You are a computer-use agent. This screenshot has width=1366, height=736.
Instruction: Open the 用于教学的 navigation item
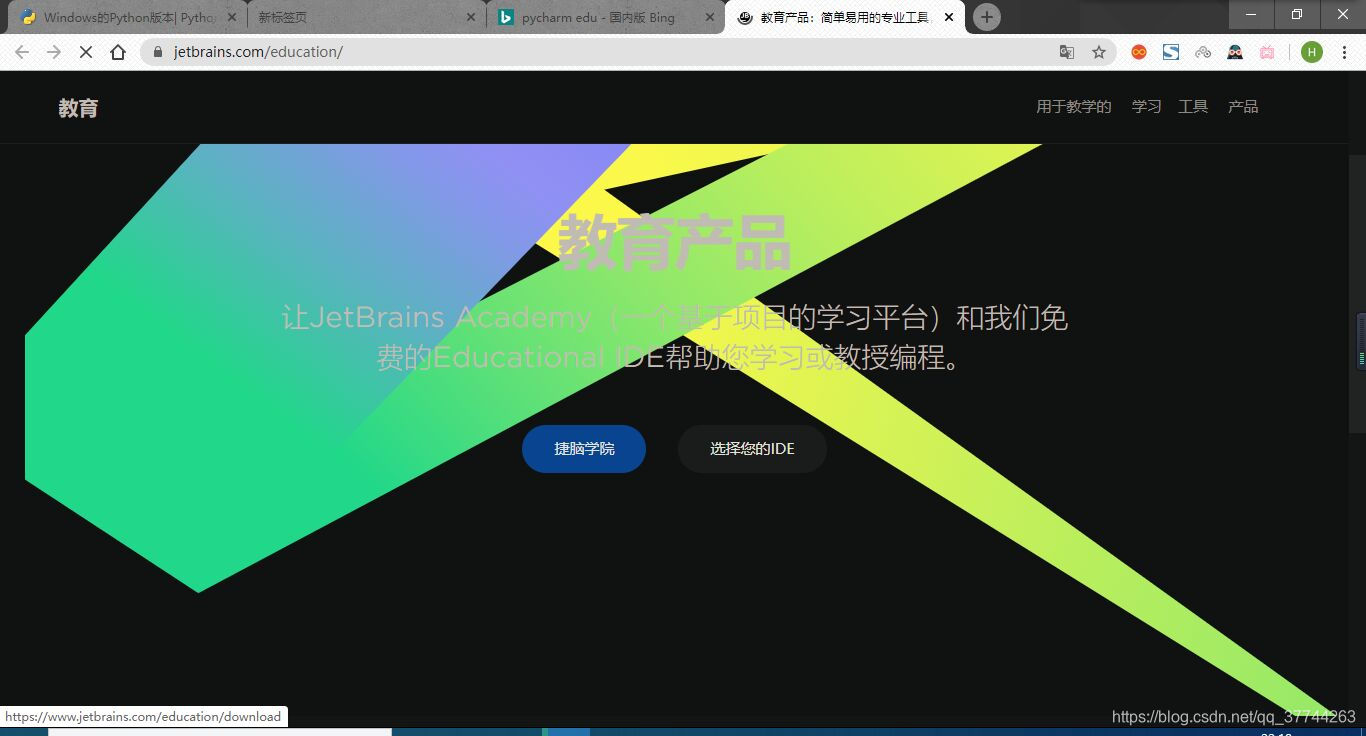(1074, 107)
